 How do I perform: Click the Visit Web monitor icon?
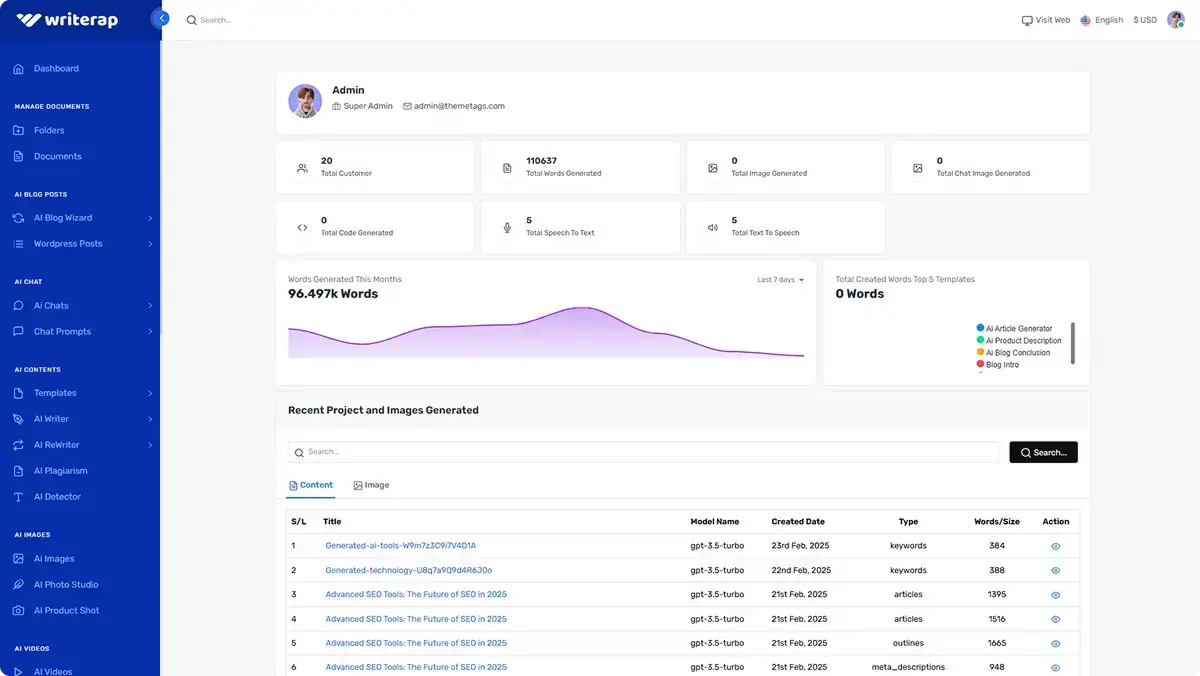pos(1026,20)
